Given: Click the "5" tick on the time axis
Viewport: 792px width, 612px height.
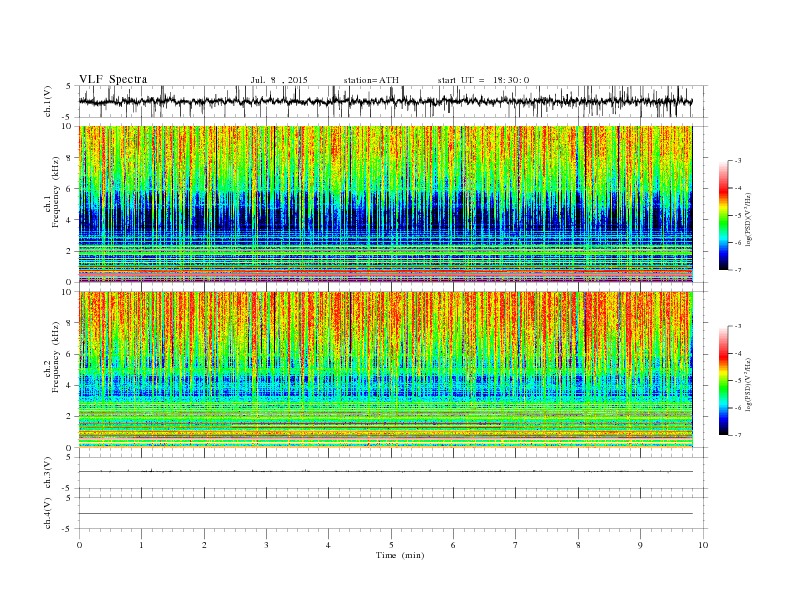Looking at the screenshot, I should coord(391,545).
